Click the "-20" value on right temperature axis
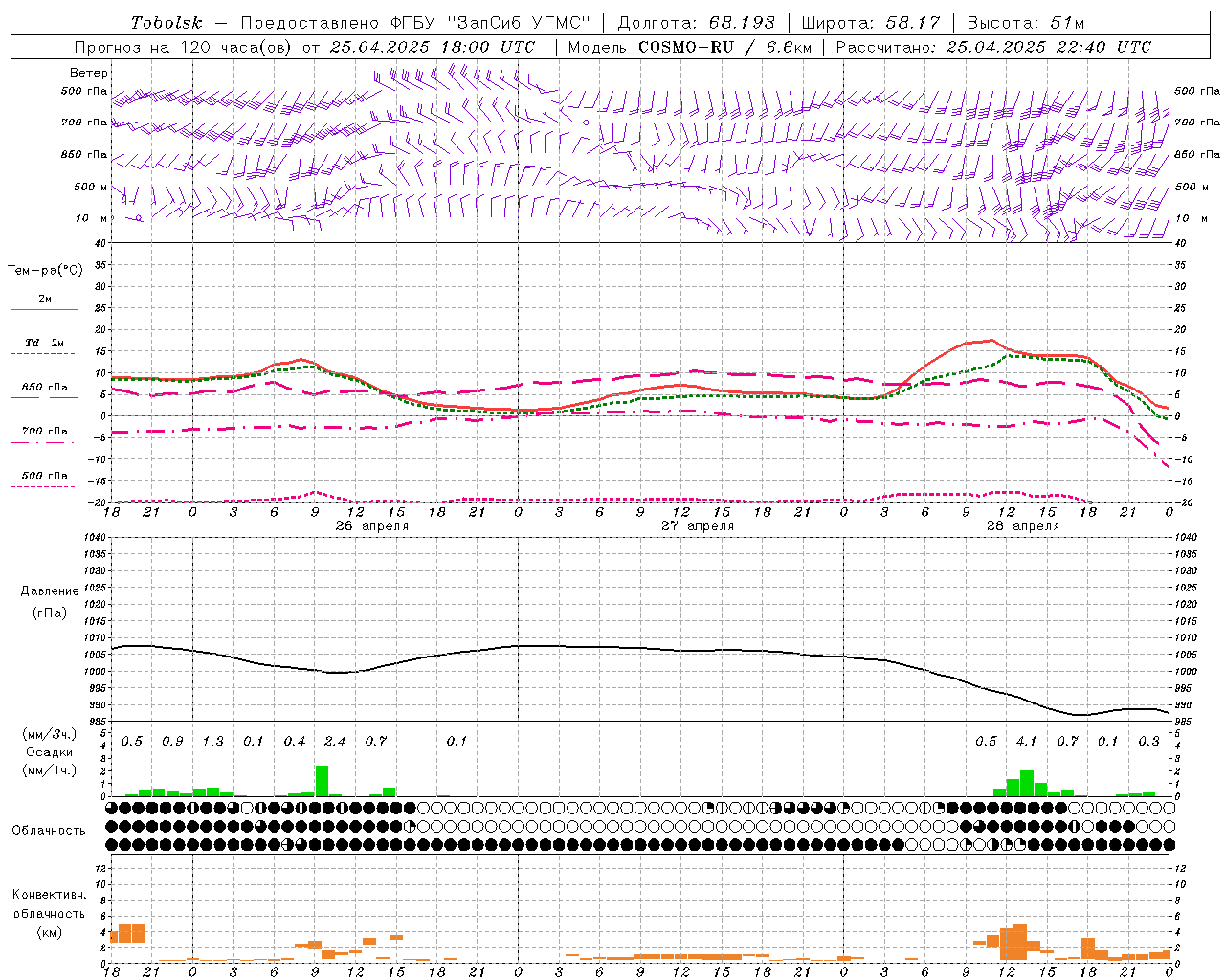 (1184, 502)
